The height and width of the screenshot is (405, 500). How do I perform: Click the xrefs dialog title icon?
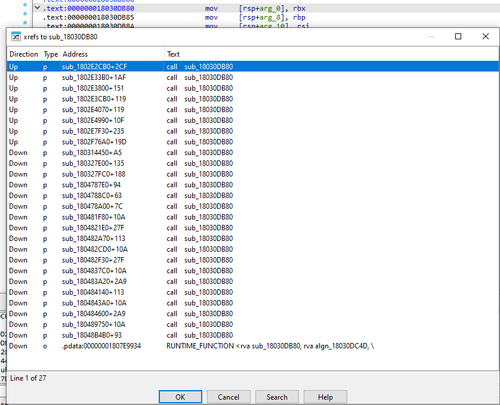[16, 36]
